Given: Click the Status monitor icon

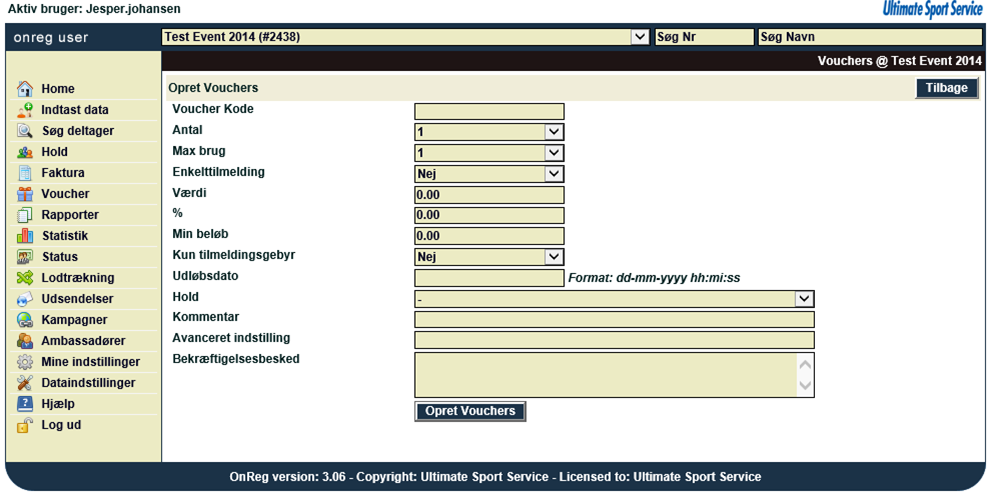Looking at the screenshot, I should pos(25,257).
